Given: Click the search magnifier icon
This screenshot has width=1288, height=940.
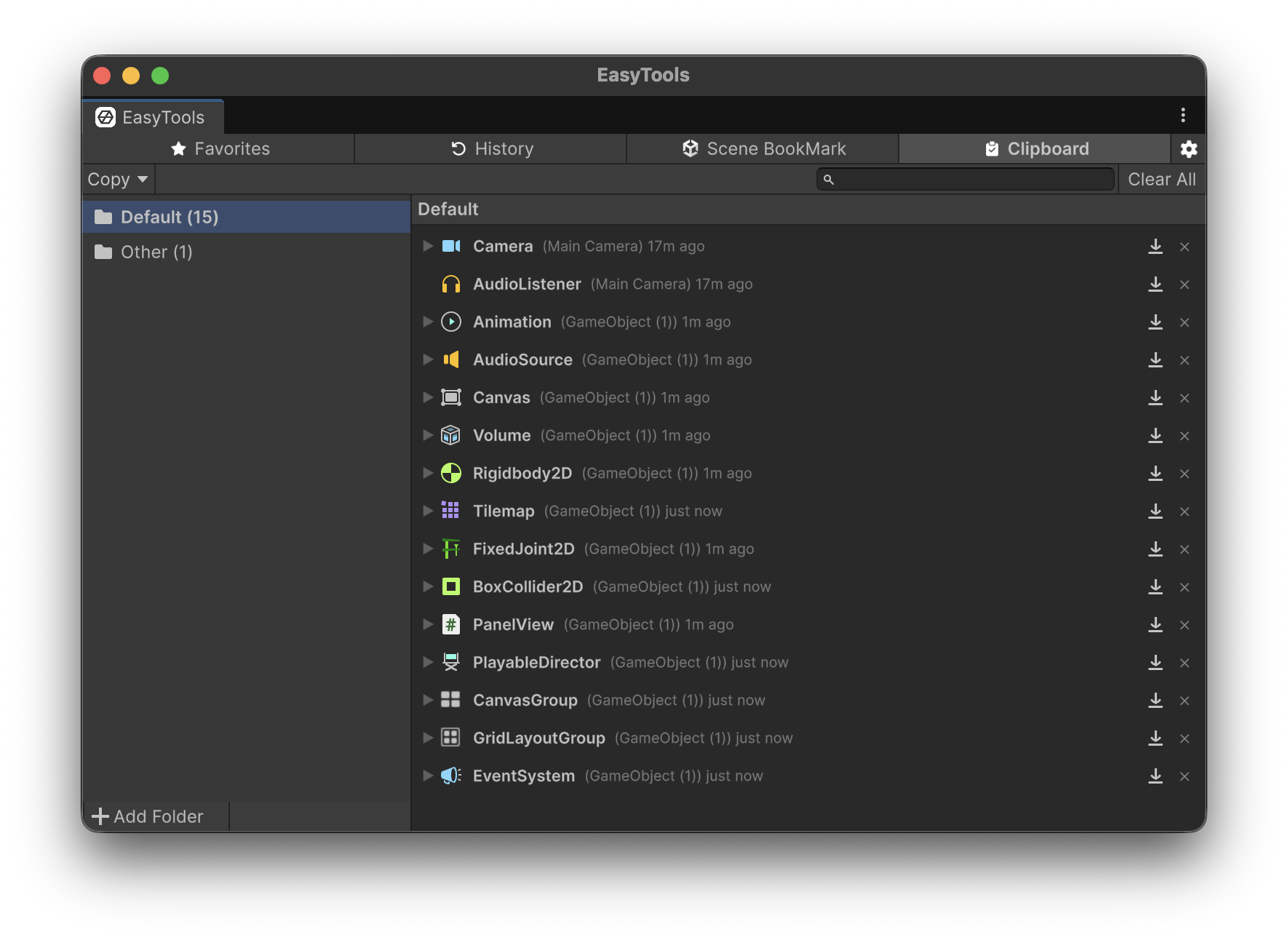Looking at the screenshot, I should (828, 179).
